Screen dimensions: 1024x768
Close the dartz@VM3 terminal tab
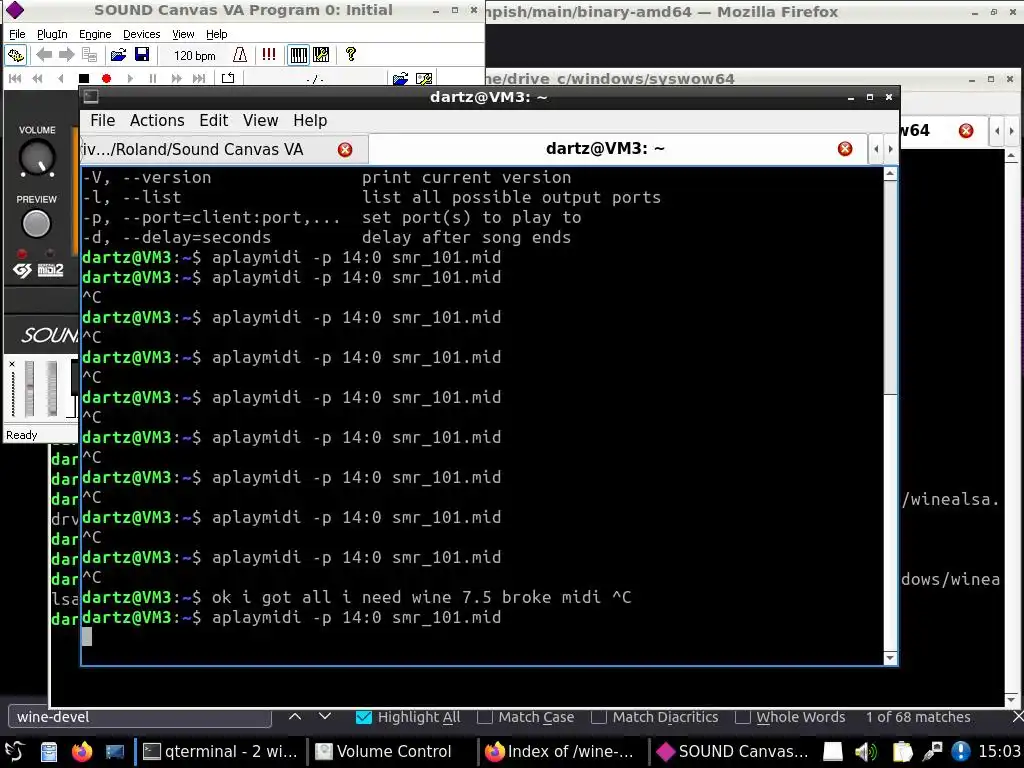coord(845,149)
